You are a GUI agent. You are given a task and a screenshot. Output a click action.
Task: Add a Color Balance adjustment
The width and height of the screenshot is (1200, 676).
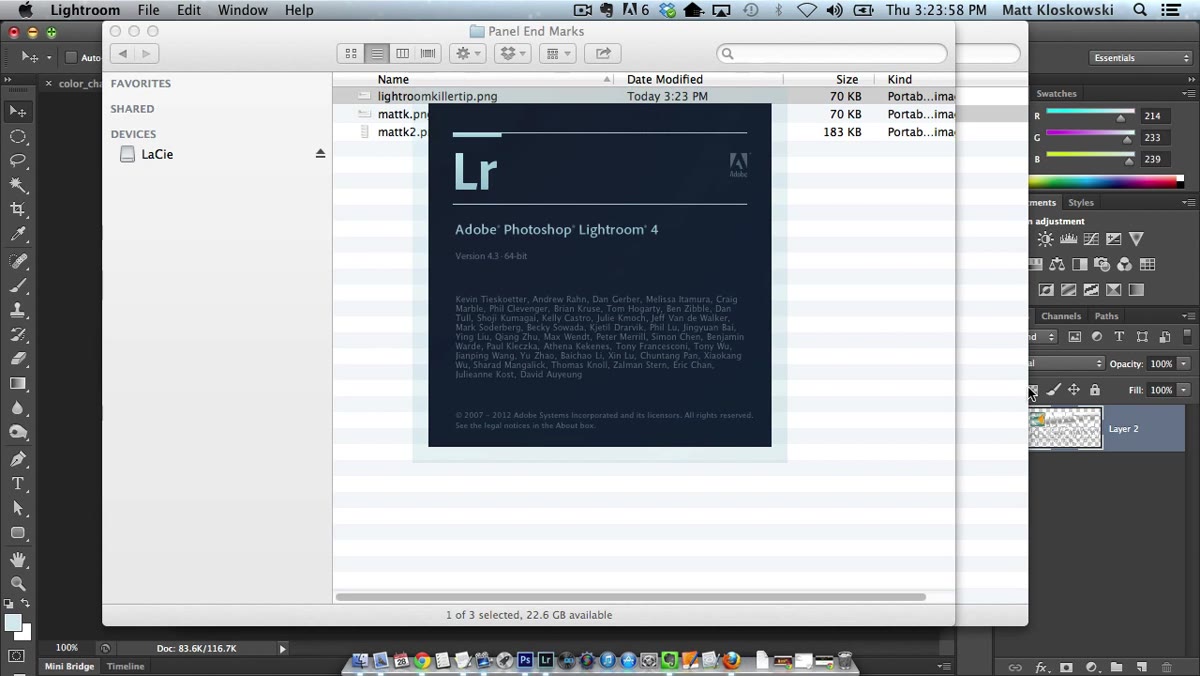(x=1057, y=265)
